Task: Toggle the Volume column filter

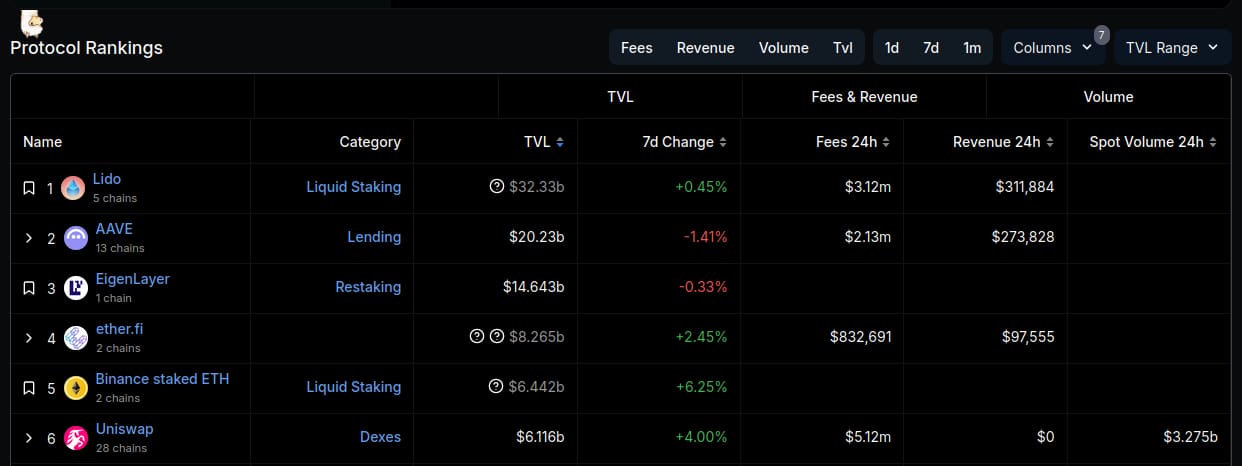Action: point(783,48)
